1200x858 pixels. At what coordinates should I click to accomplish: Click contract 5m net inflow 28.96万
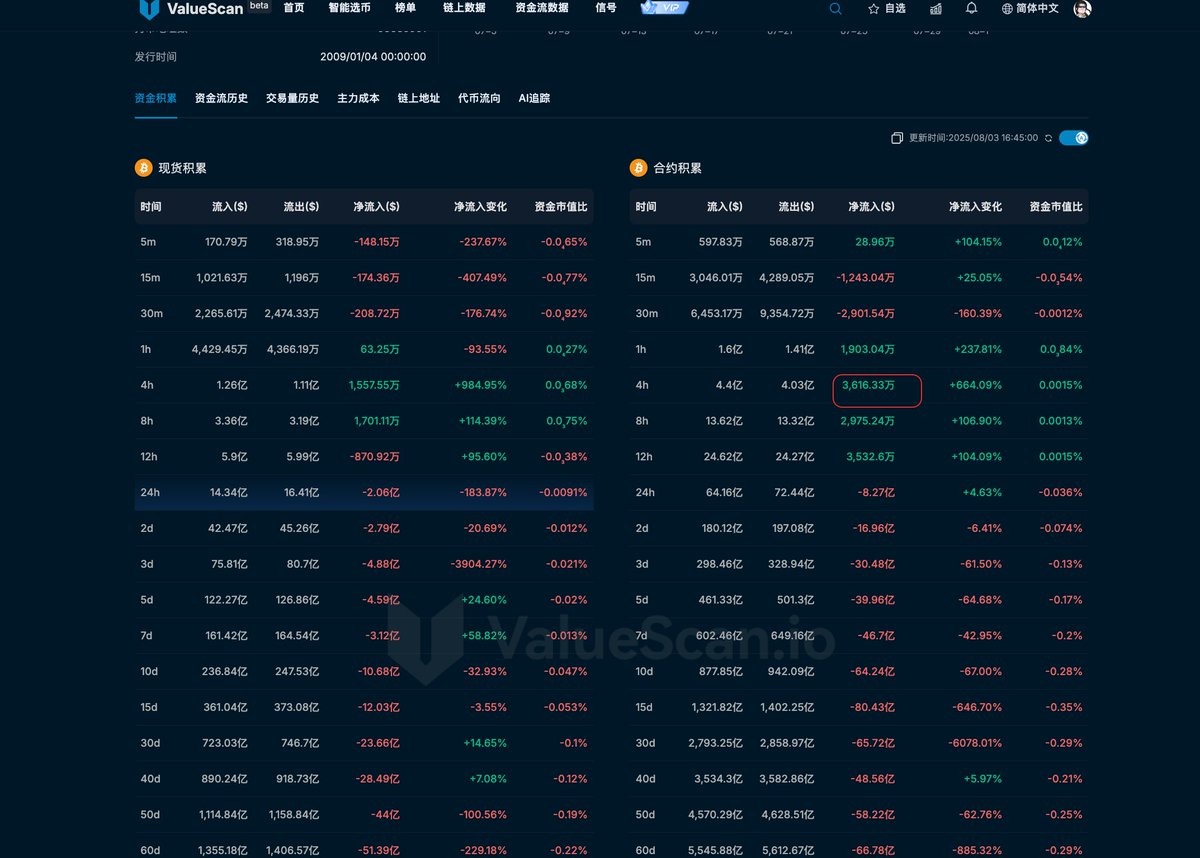pyautogui.click(x=875, y=242)
